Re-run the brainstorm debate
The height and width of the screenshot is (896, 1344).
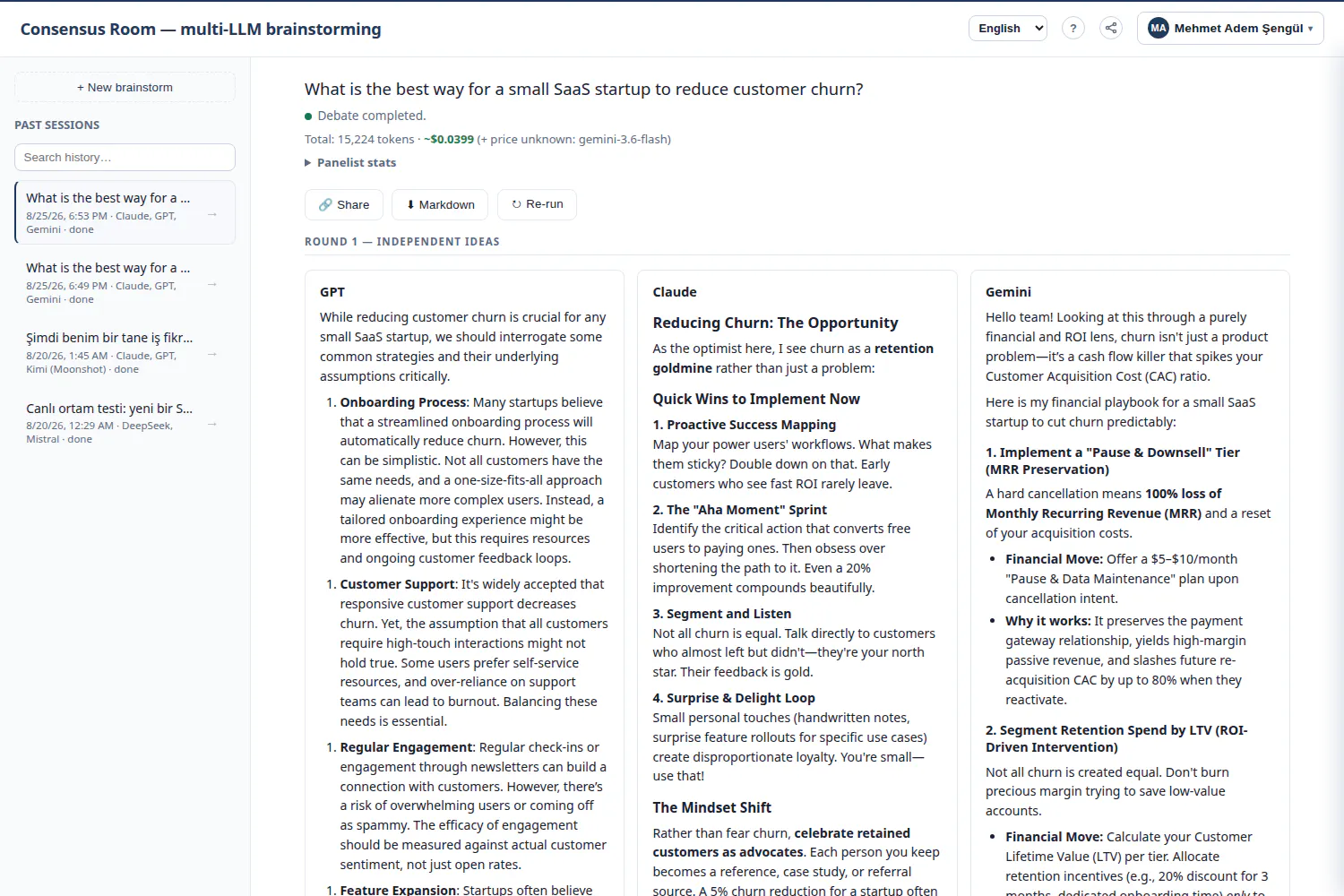pyautogui.click(x=538, y=204)
